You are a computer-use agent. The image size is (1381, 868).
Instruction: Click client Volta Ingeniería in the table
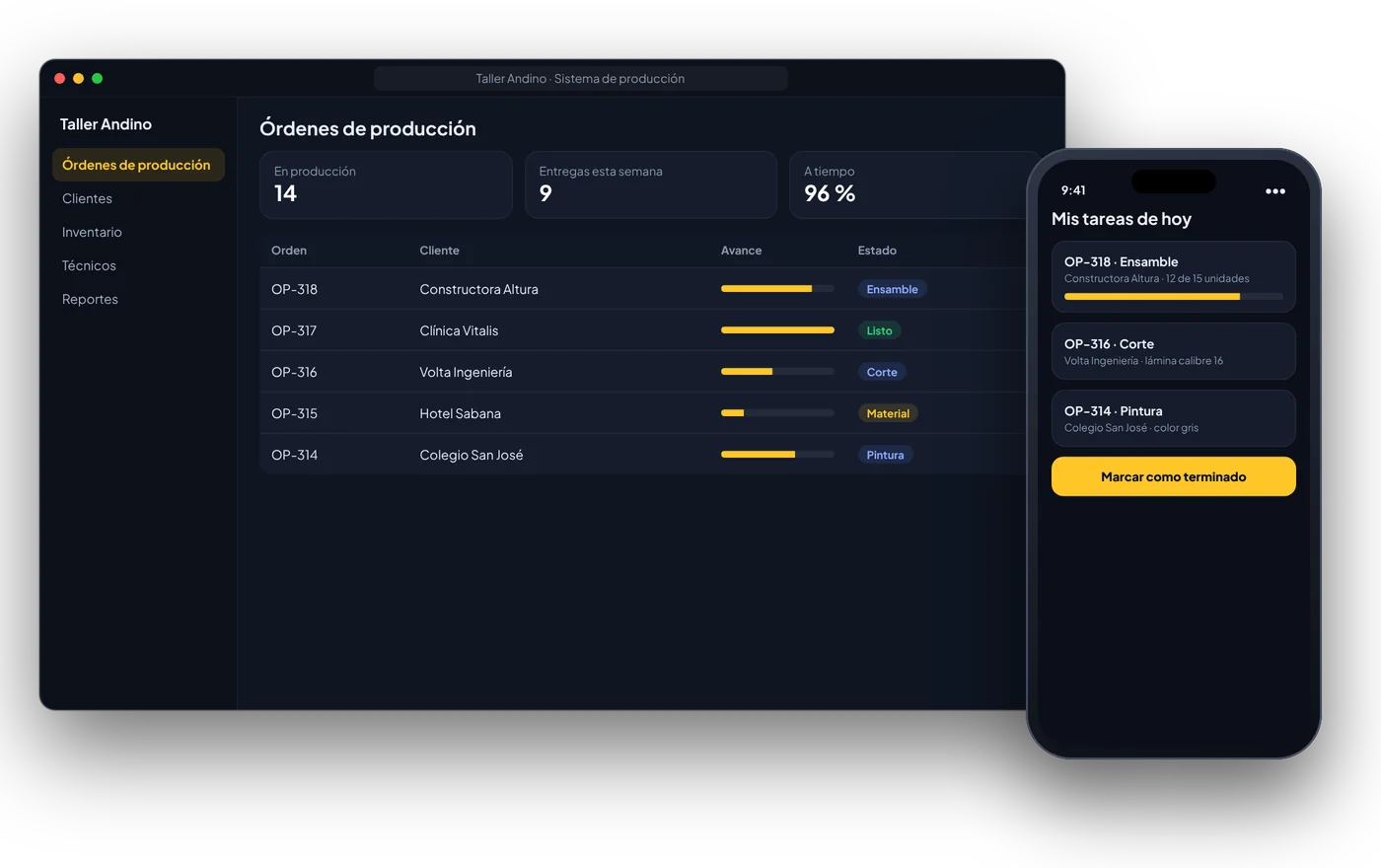click(466, 372)
